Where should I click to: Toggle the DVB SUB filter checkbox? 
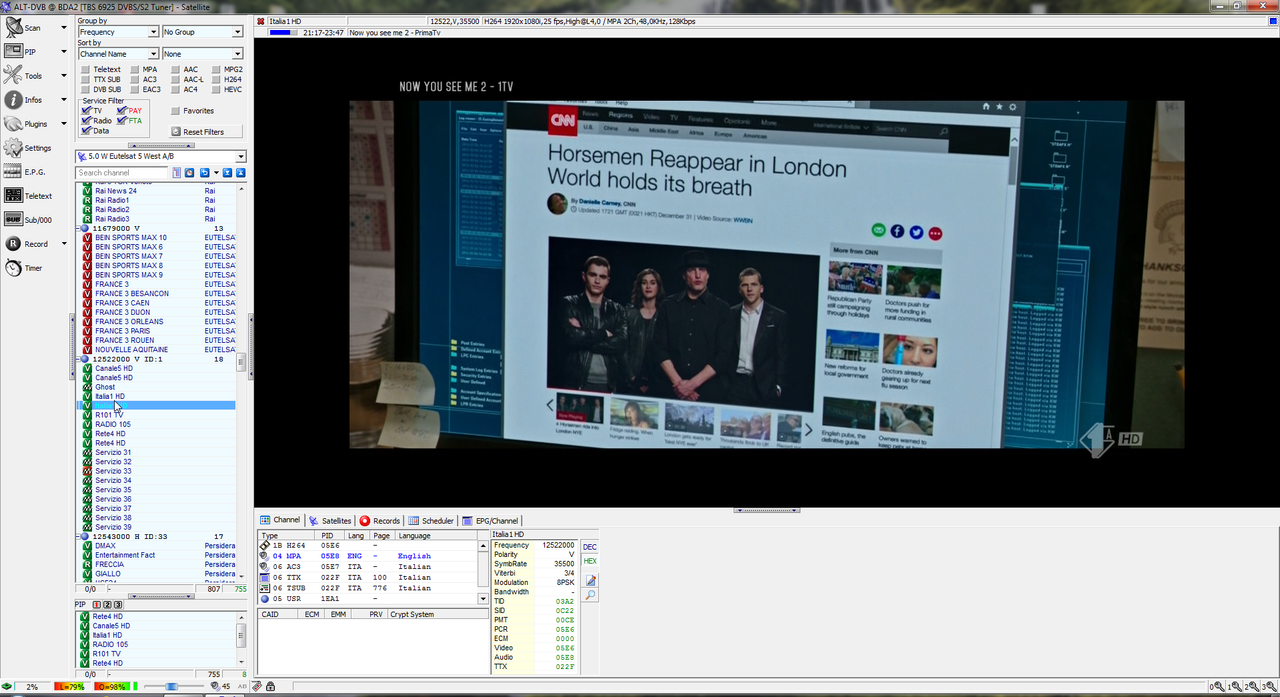pyautogui.click(x=85, y=90)
